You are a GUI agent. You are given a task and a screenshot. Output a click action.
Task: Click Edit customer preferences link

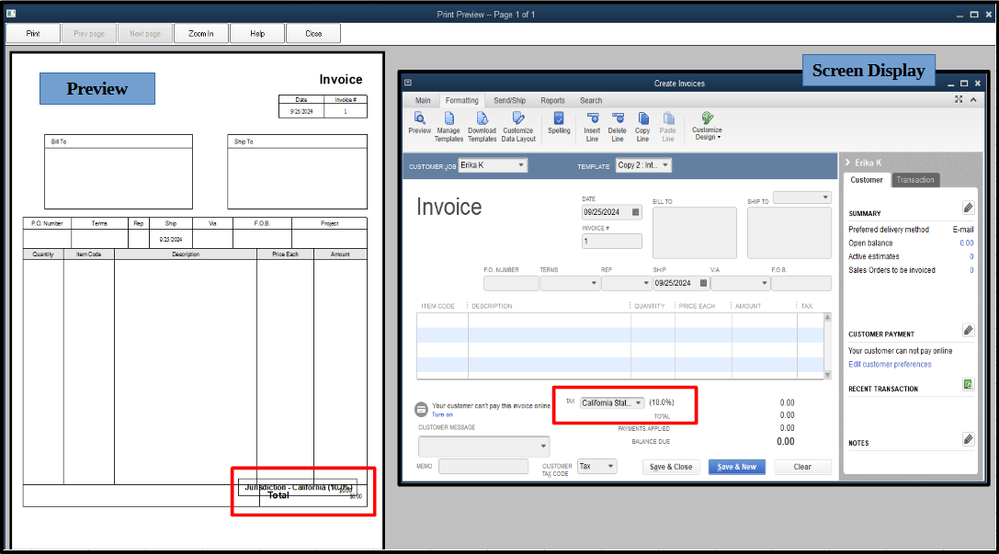pyautogui.click(x=889, y=364)
